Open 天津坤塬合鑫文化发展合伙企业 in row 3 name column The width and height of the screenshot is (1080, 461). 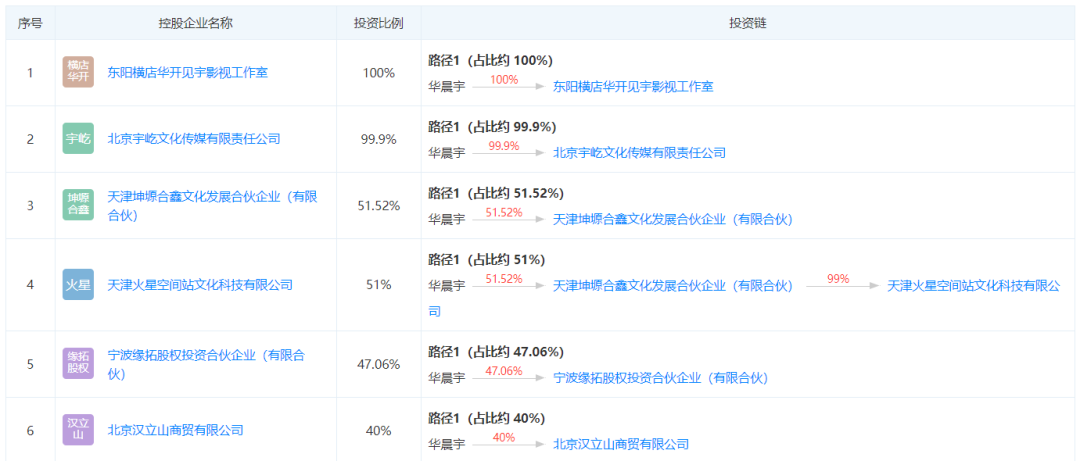point(212,205)
